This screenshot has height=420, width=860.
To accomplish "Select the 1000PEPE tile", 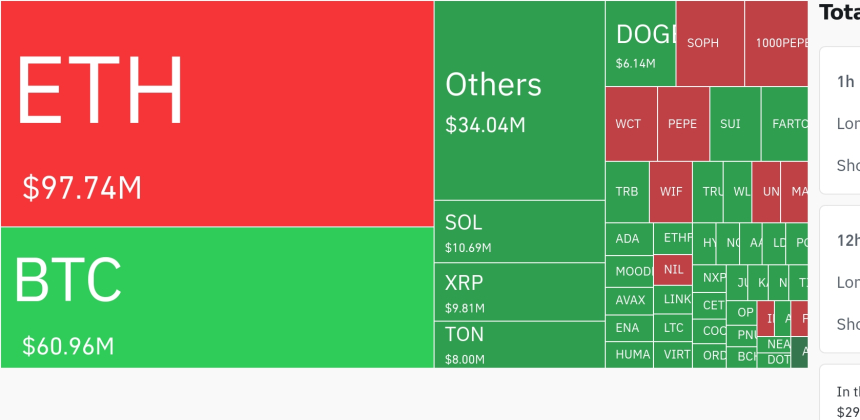I will coord(776,43).
